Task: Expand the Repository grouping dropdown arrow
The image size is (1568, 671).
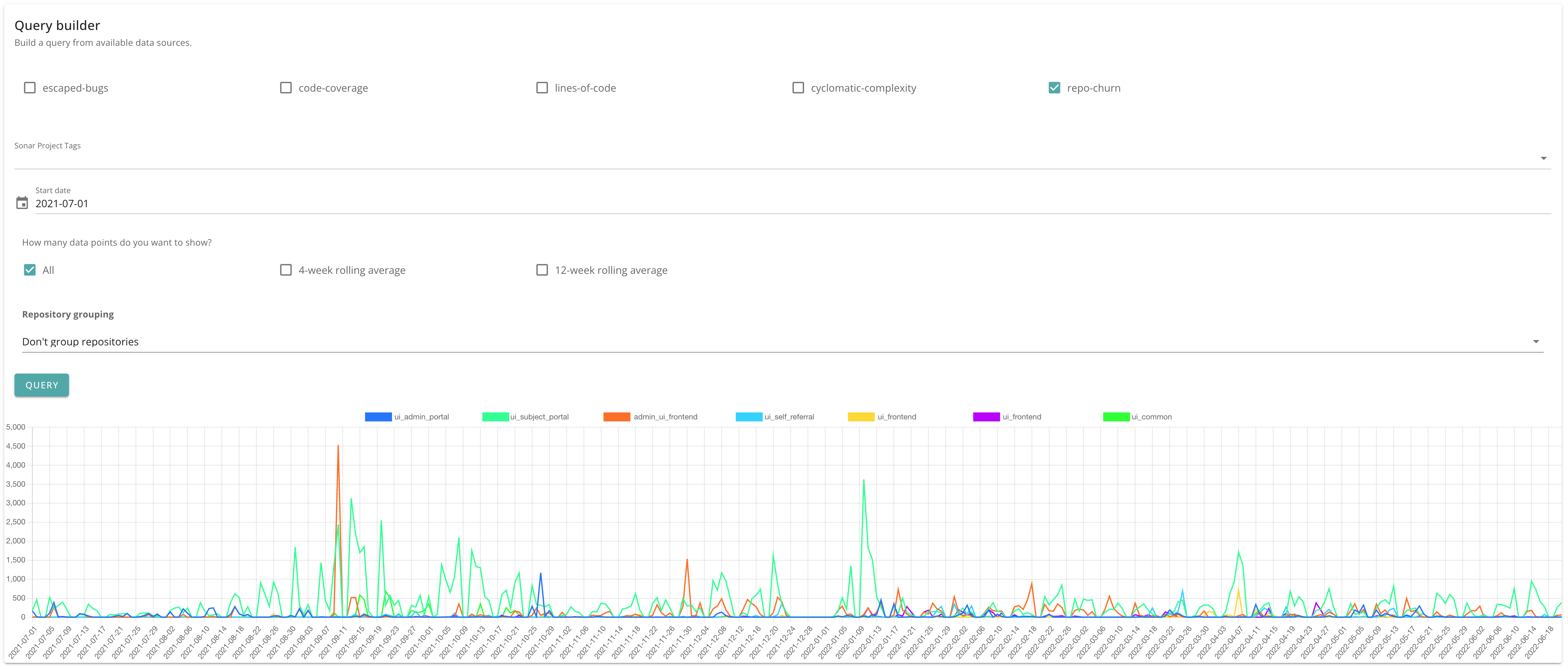Action: [1536, 341]
